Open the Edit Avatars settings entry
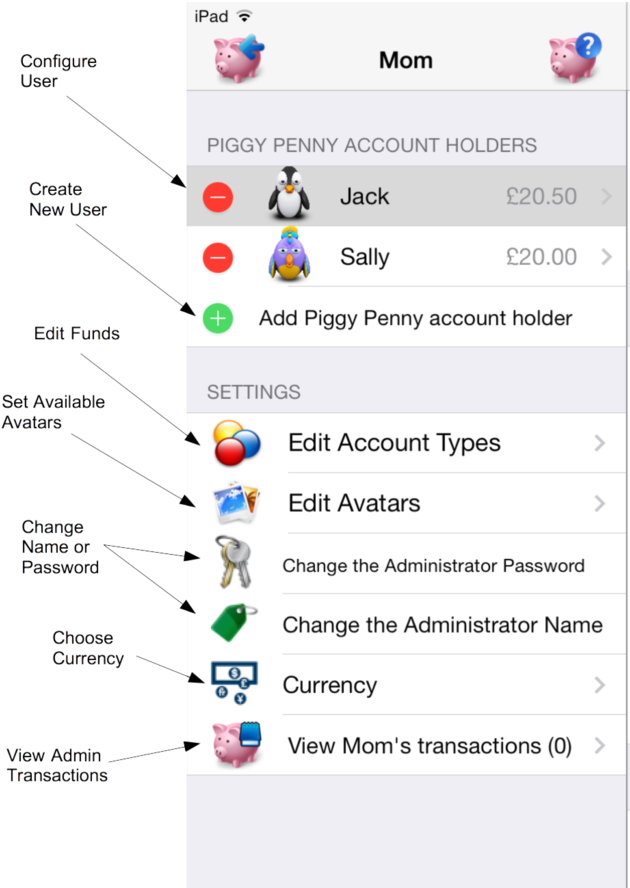630x888 pixels. (420, 503)
